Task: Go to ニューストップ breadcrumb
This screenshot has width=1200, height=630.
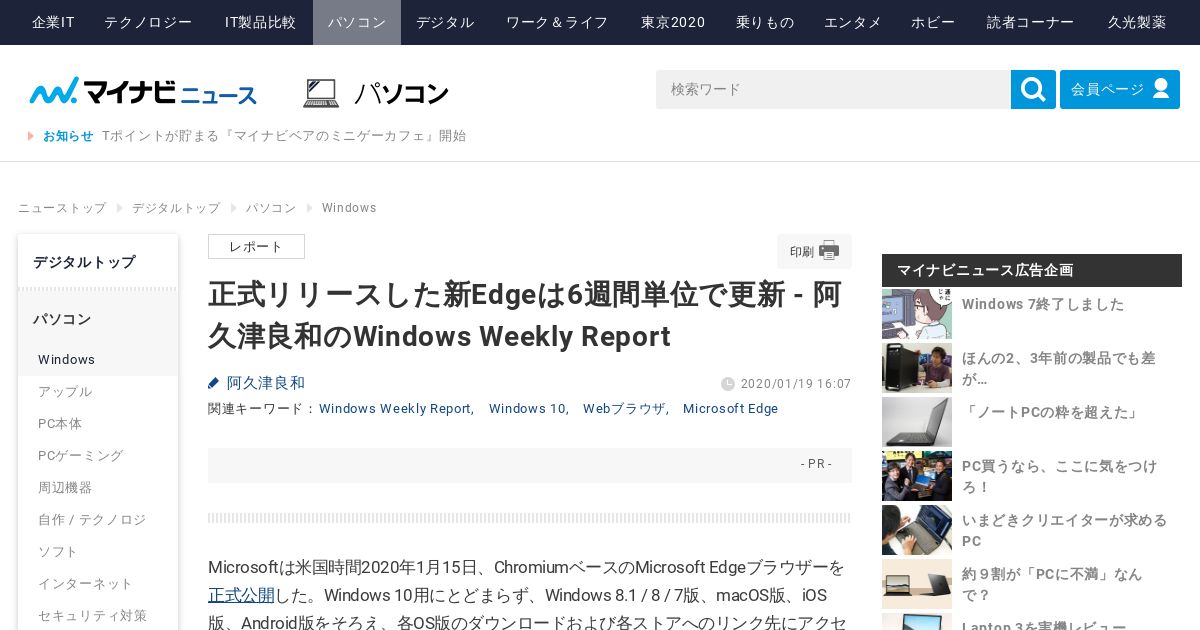Action: click(x=62, y=208)
